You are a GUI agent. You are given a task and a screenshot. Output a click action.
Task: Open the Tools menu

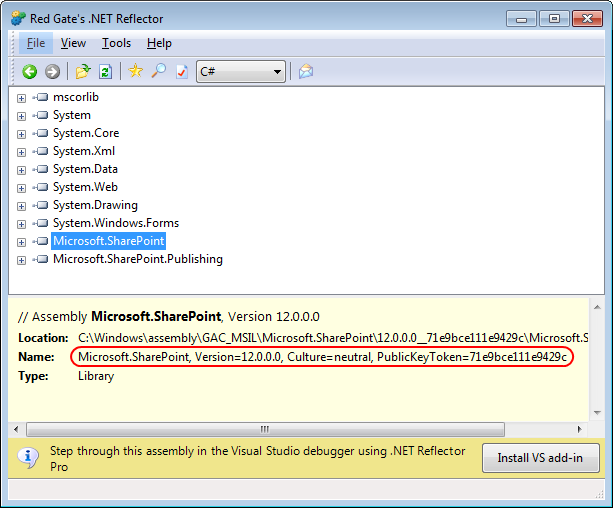[x=116, y=43]
